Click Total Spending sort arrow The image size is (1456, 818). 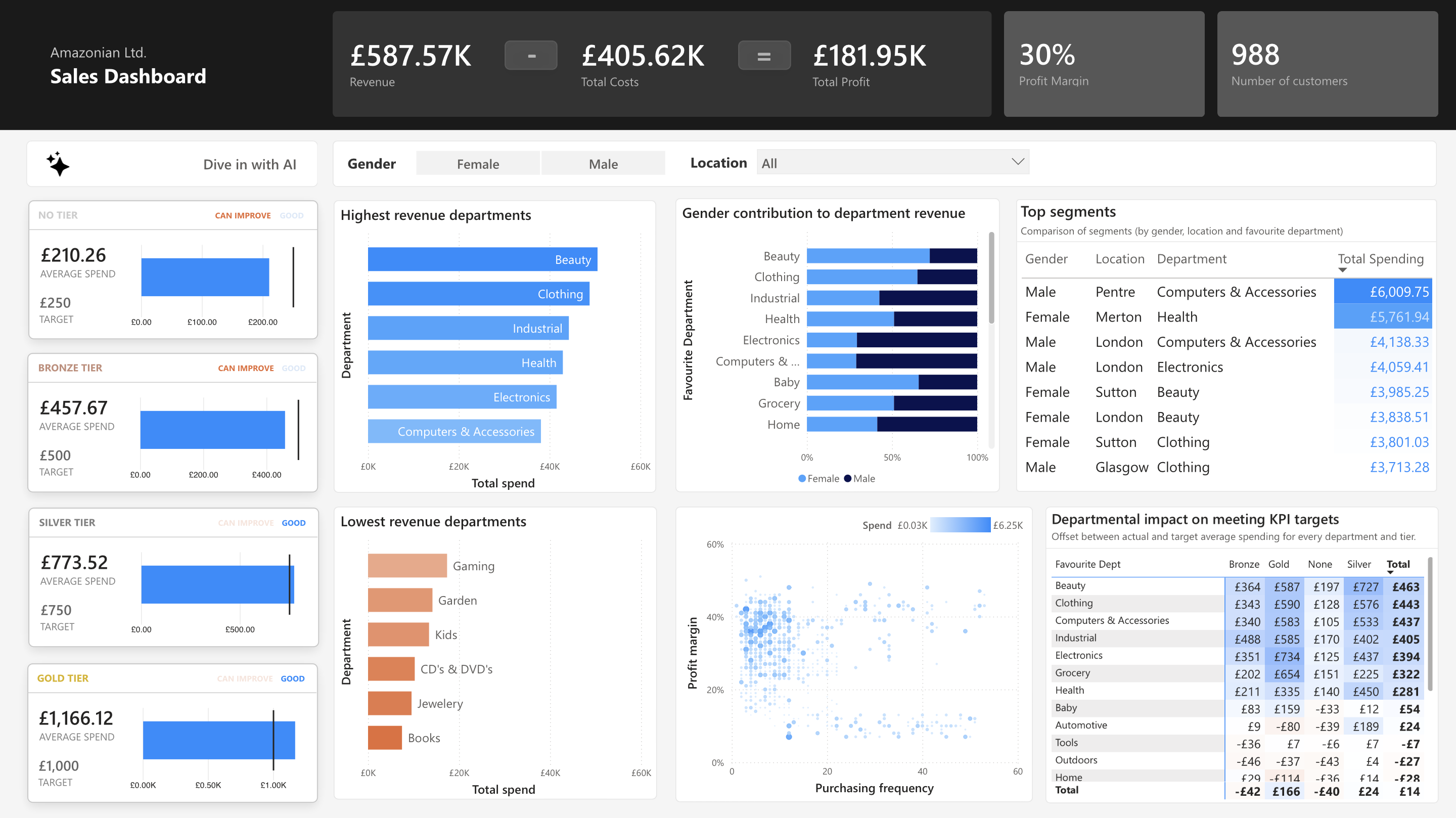click(1342, 270)
